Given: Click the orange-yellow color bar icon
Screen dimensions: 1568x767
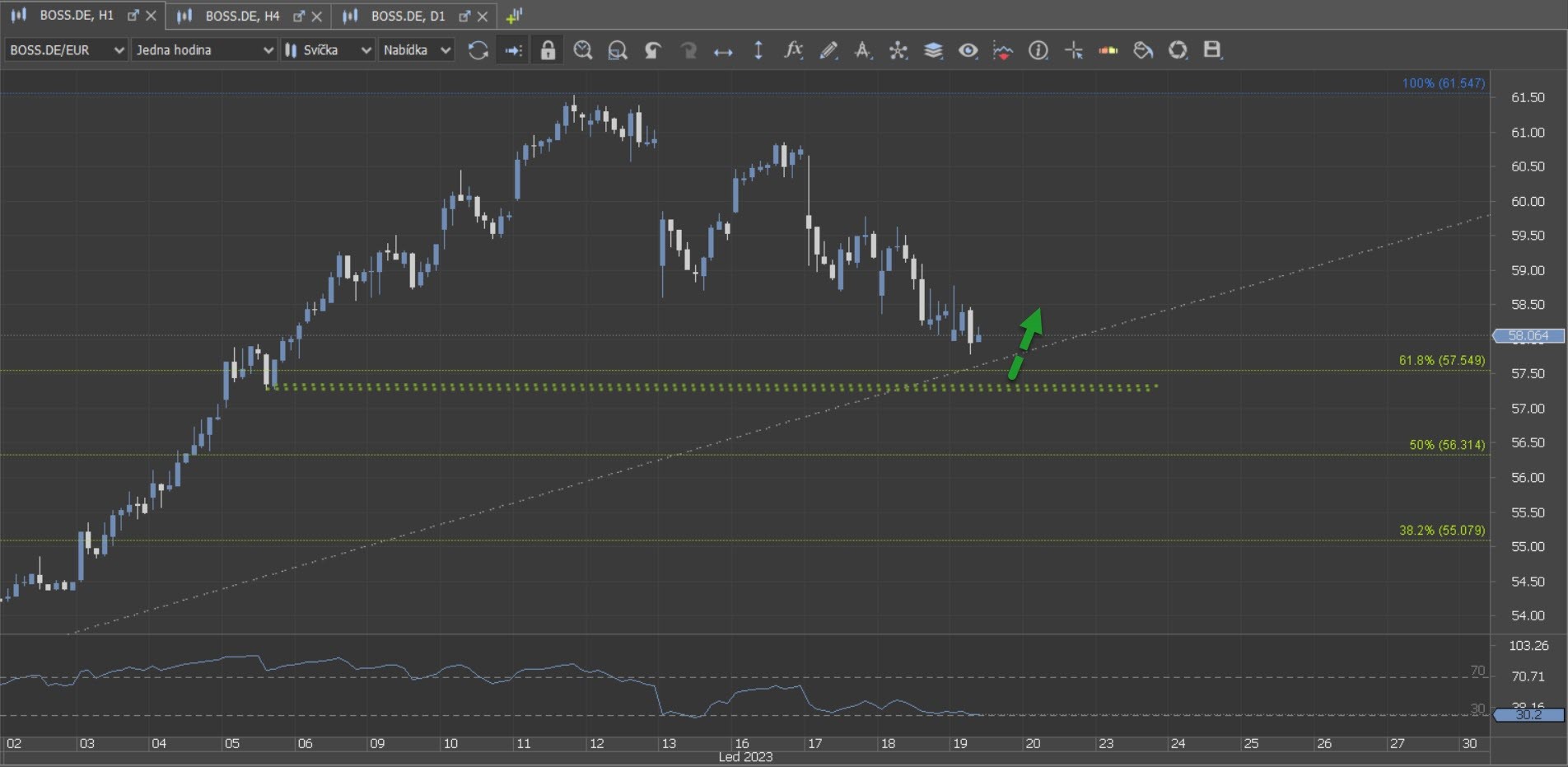Looking at the screenshot, I should pyautogui.click(x=1108, y=50).
